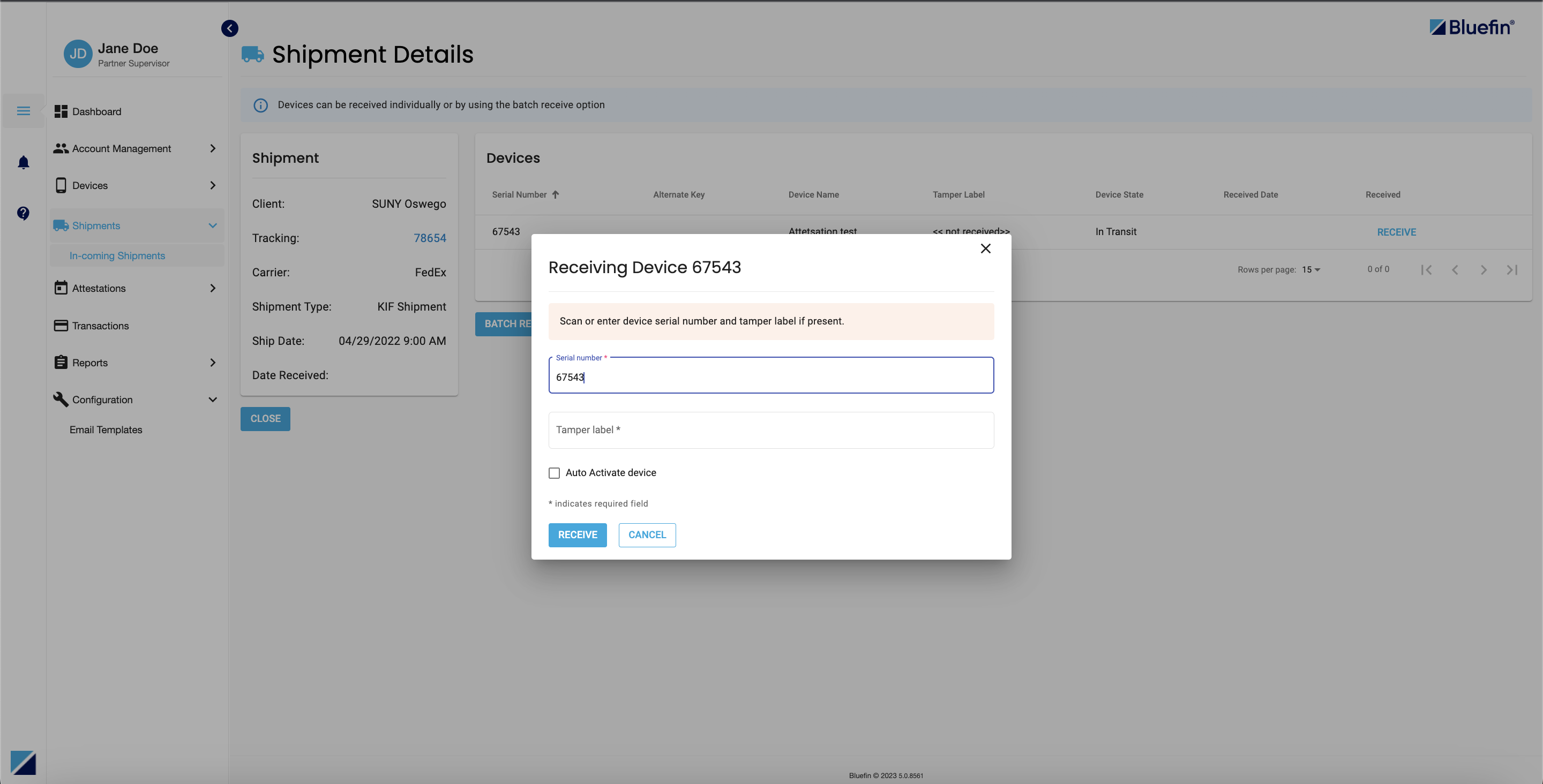The width and height of the screenshot is (1543, 784).
Task: Click In-coming Shipments under Shipments
Action: tap(117, 255)
